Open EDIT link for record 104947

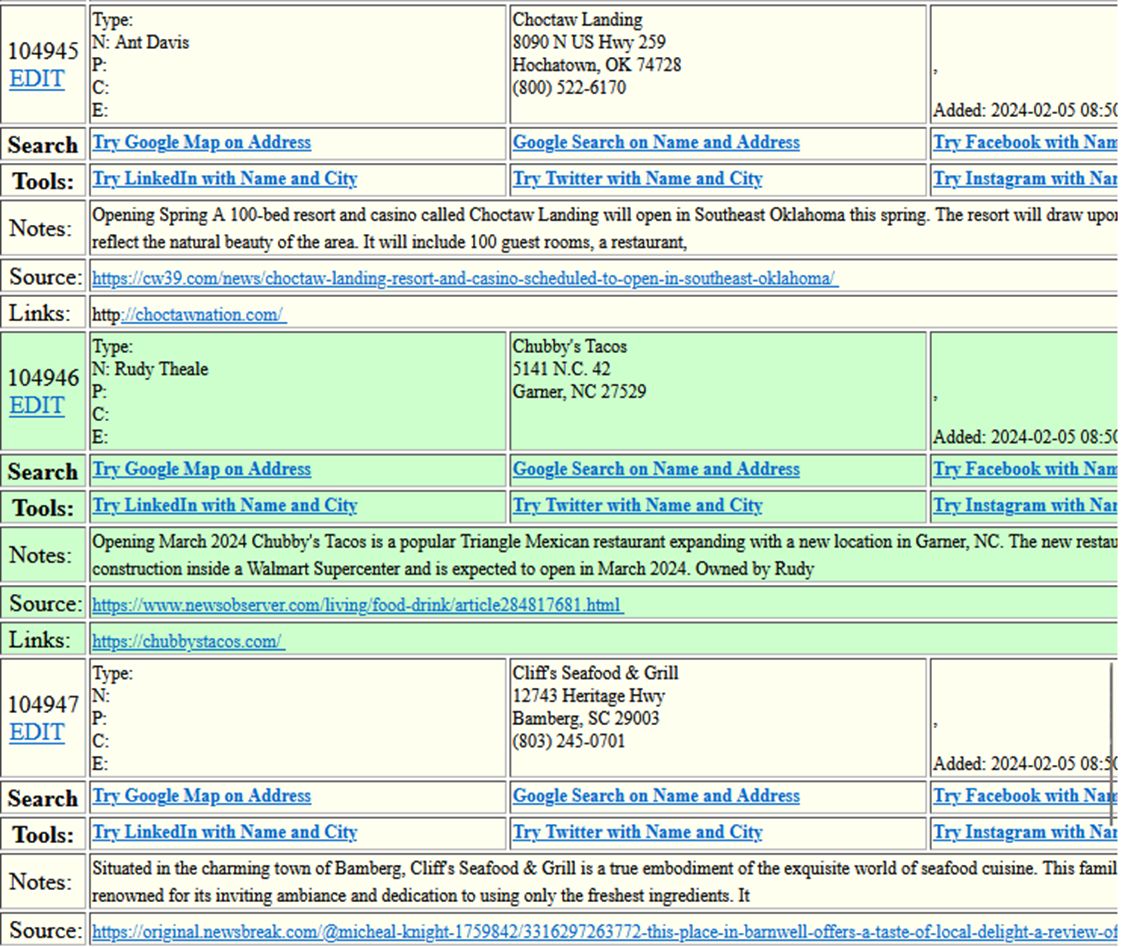[x=37, y=732]
